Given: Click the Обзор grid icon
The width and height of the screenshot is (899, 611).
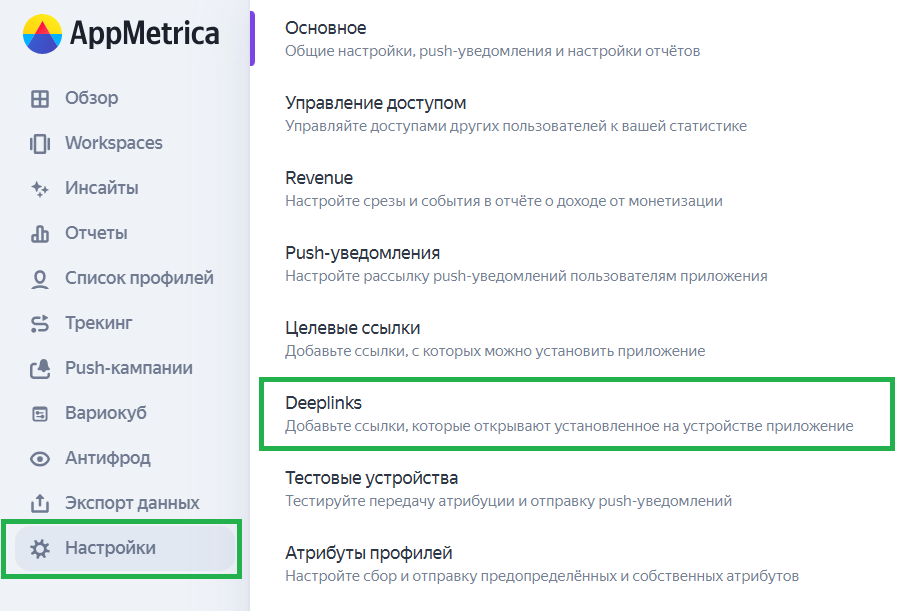Looking at the screenshot, I should coord(40,99).
